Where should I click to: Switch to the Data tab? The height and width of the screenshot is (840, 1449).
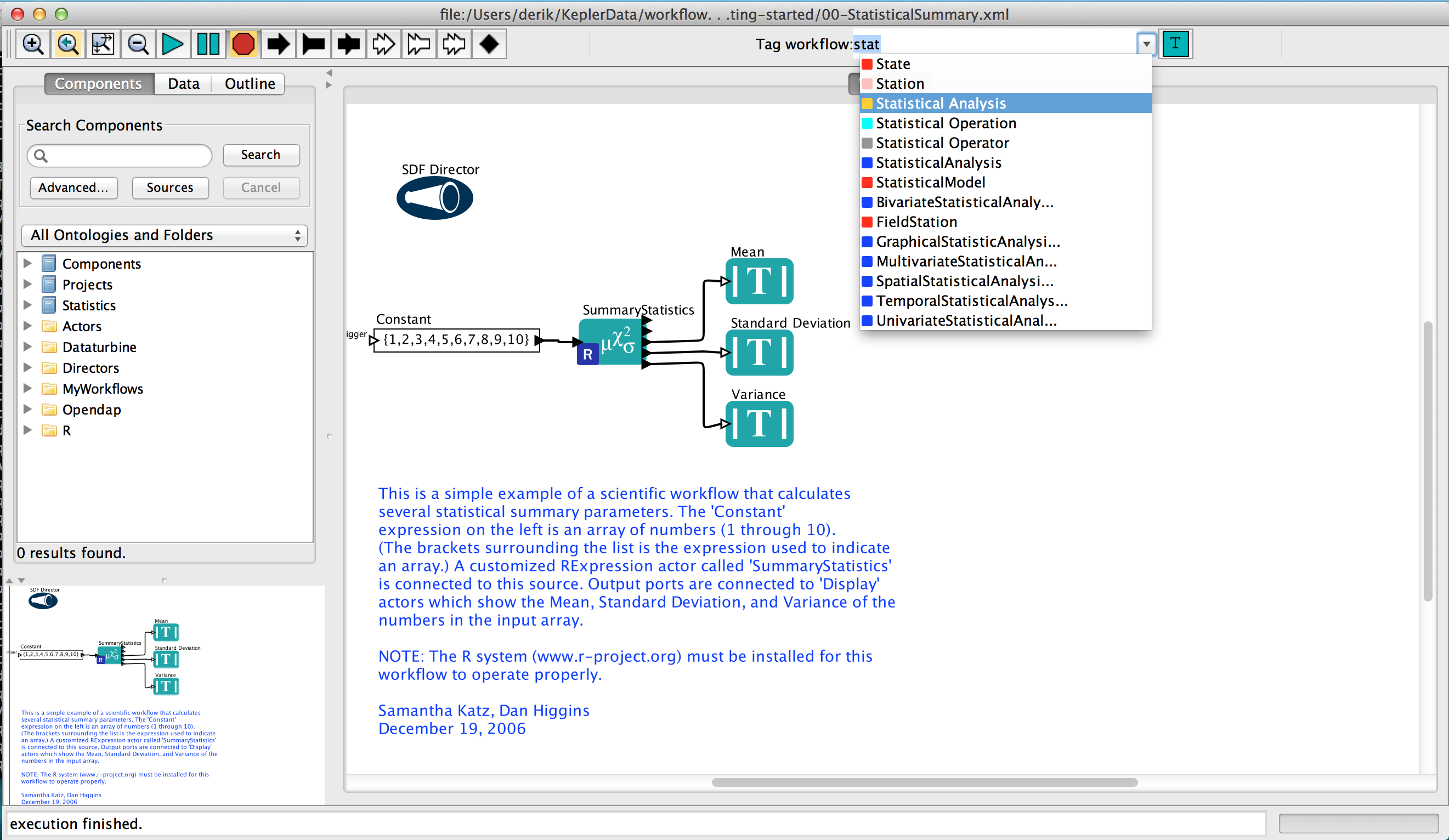183,84
